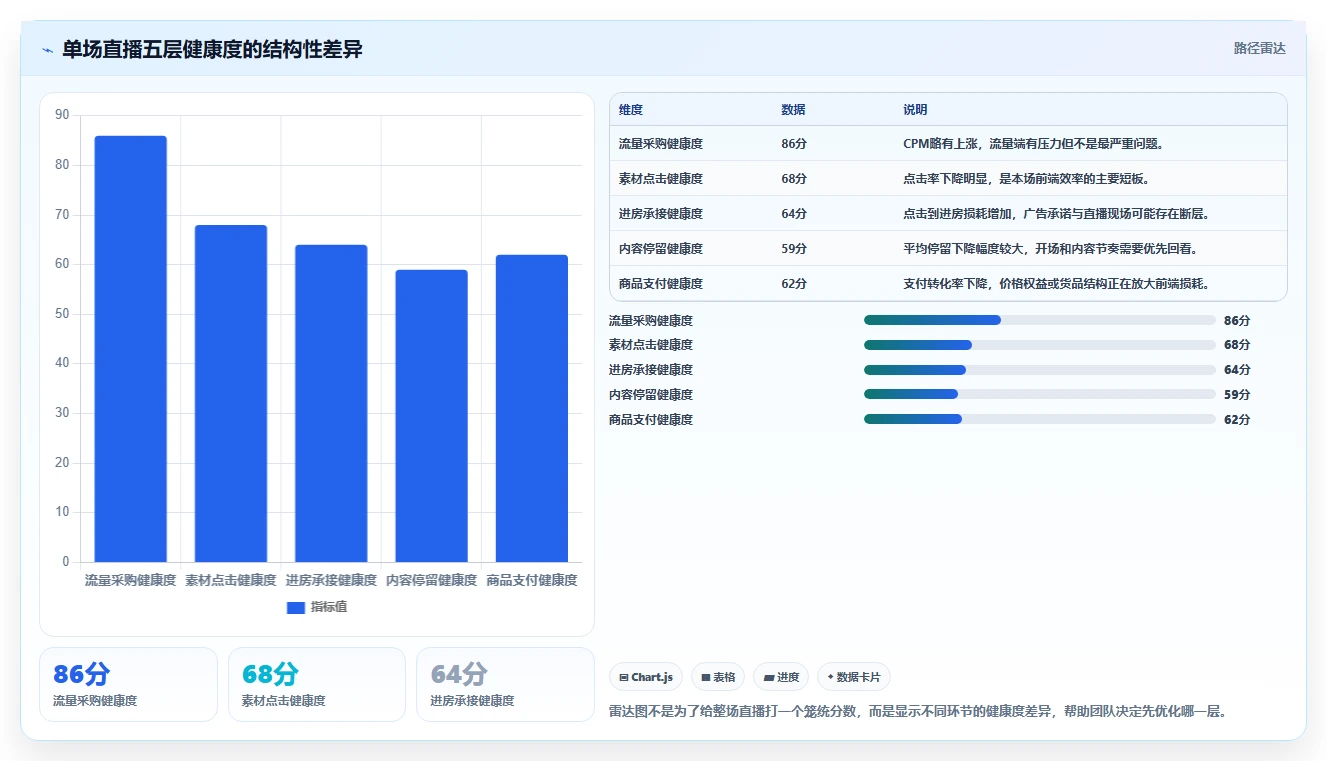Screen dimensions: 1327x761
Task: Select 商品支付健康度 cell in the table
Action: click(661, 284)
